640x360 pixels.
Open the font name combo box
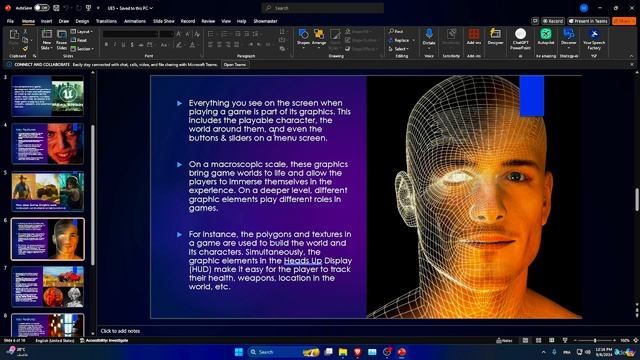pyautogui.click(x=130, y=34)
